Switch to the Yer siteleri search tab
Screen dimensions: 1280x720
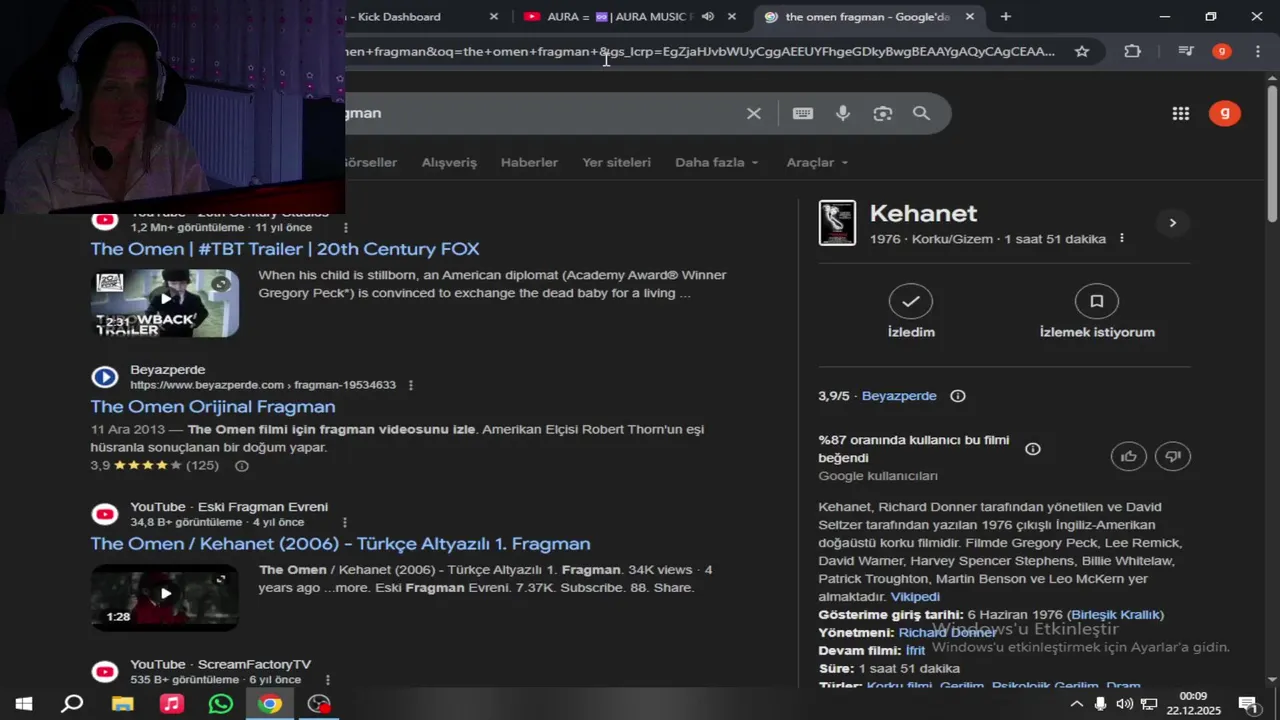coord(616,162)
